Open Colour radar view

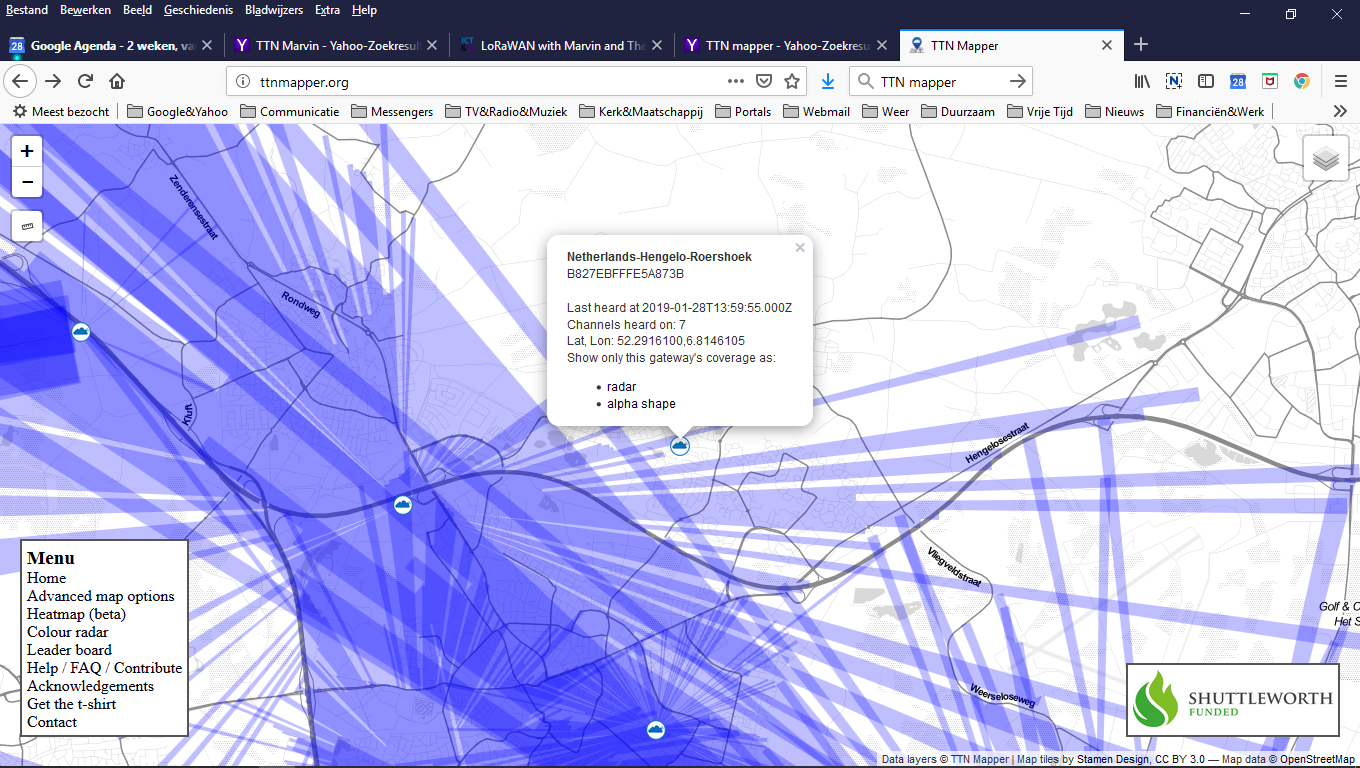coord(67,632)
